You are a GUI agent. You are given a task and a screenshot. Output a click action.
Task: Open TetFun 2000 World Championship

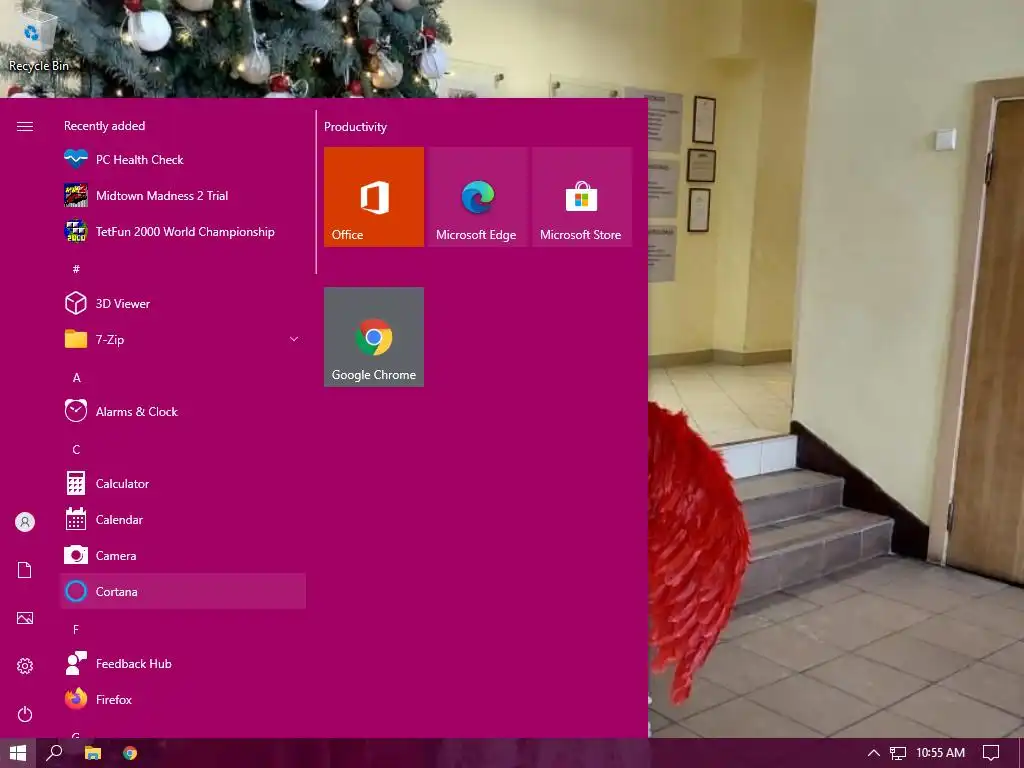[x=183, y=231]
